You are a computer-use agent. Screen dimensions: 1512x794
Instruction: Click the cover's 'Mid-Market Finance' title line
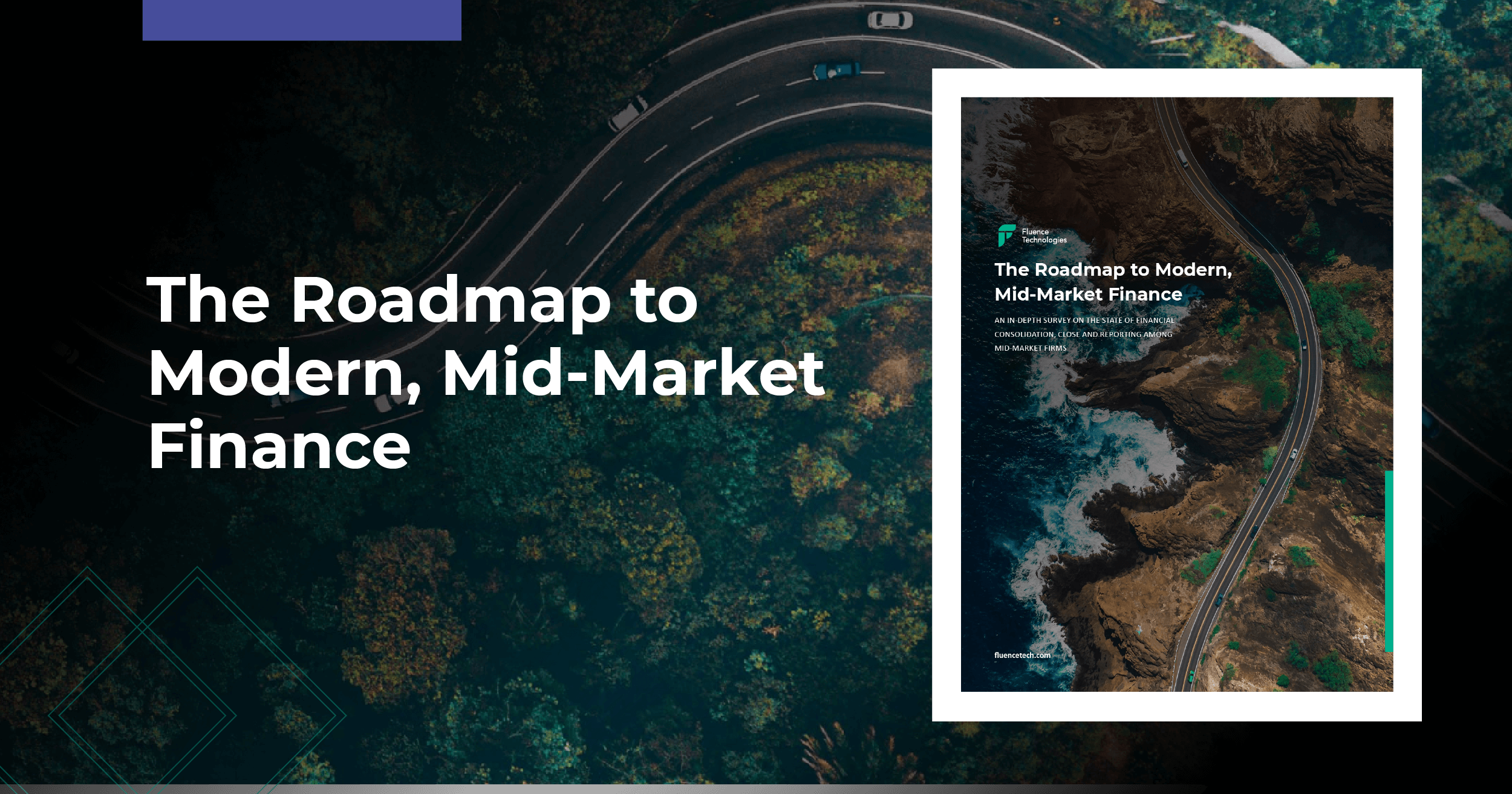click(1088, 294)
